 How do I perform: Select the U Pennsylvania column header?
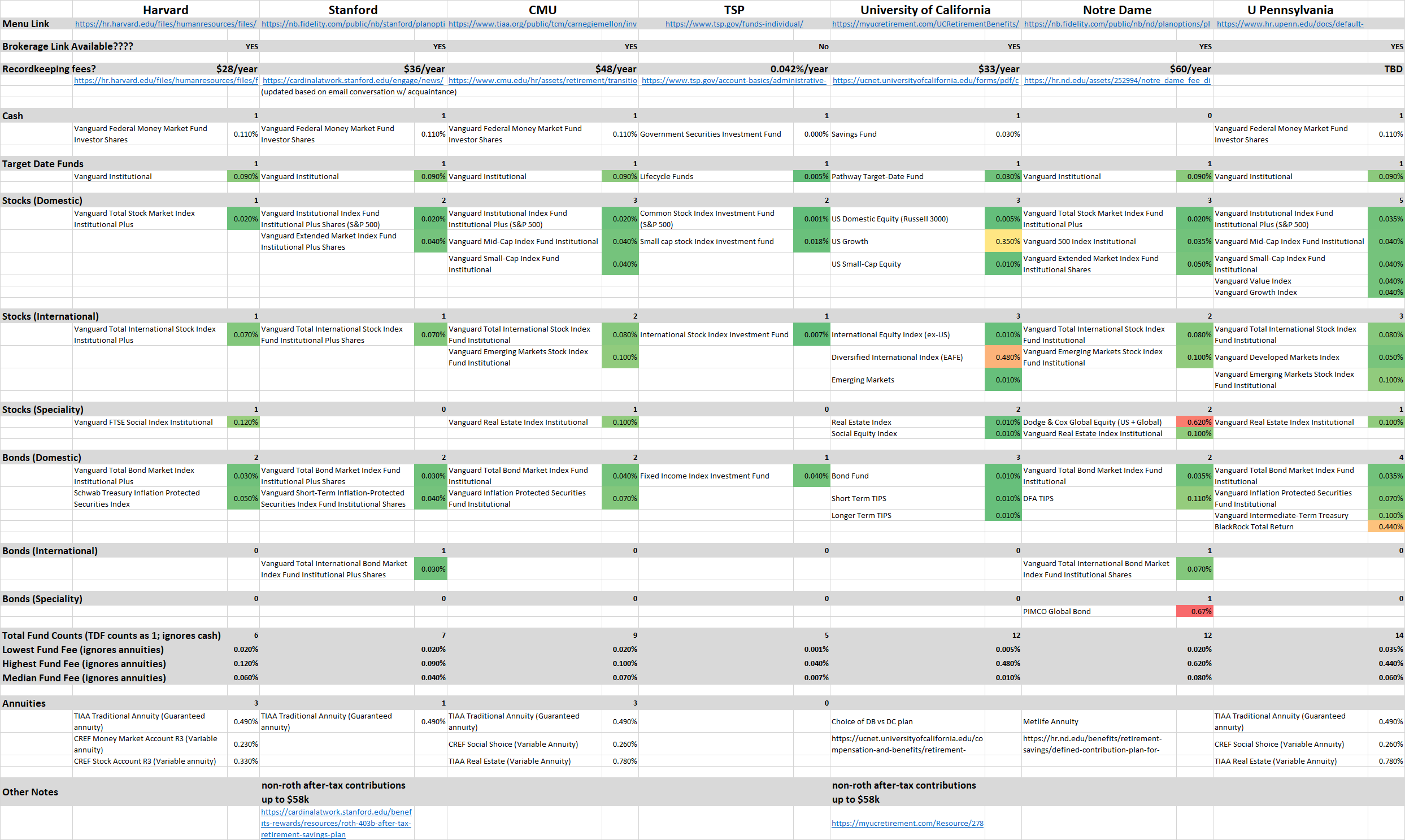tap(1290, 10)
